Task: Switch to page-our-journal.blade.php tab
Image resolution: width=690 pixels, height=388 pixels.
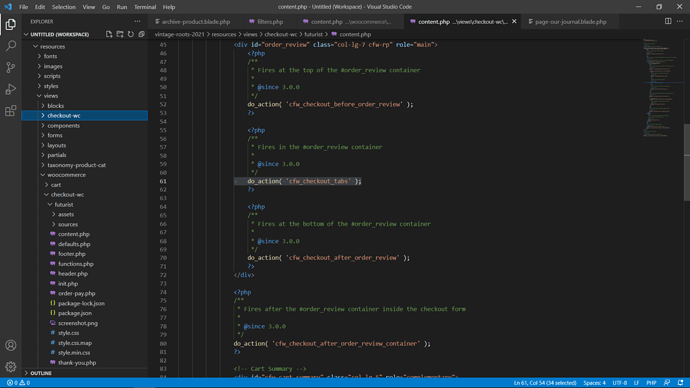Action: [570, 22]
